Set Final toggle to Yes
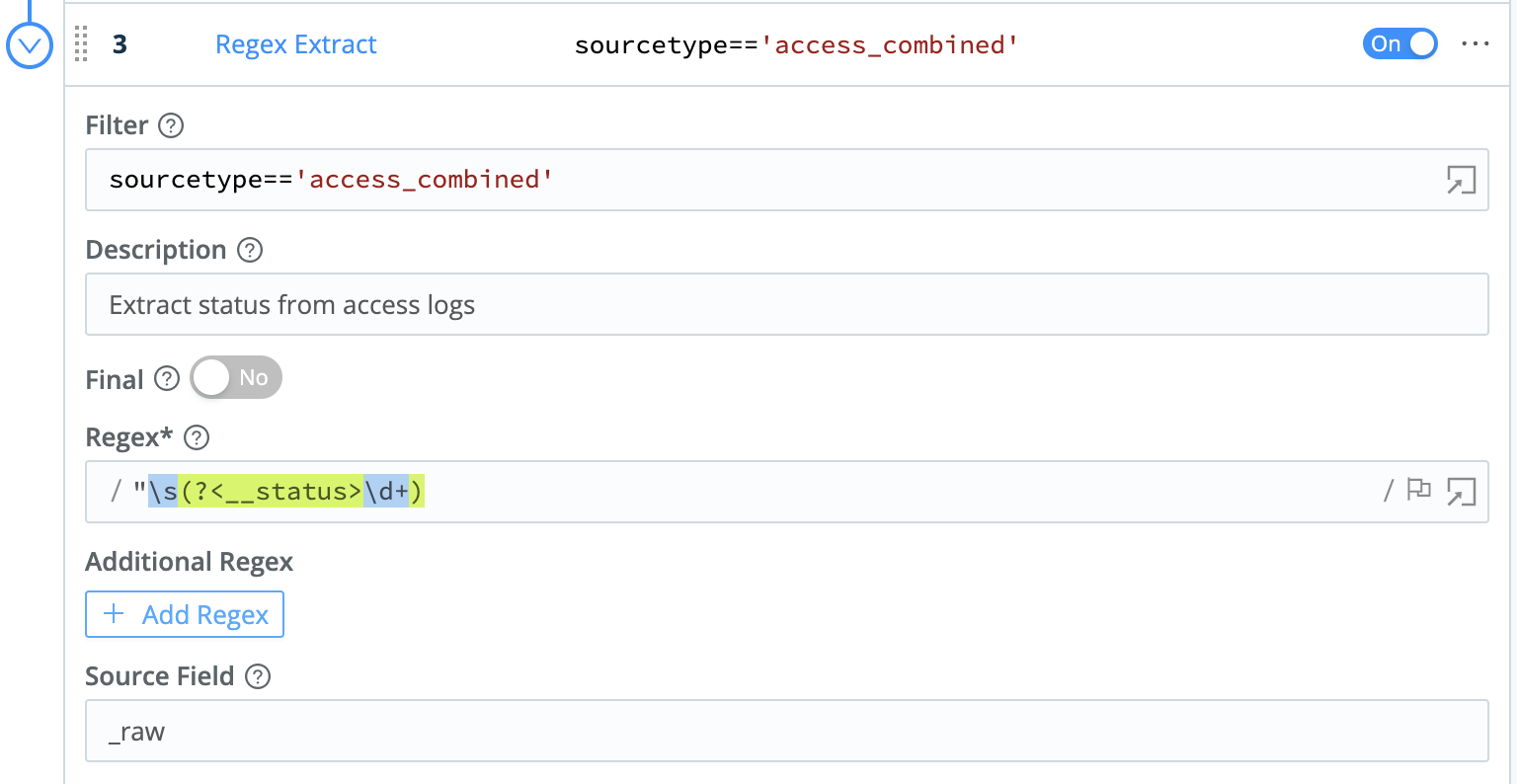The image size is (1517, 784). (235, 377)
